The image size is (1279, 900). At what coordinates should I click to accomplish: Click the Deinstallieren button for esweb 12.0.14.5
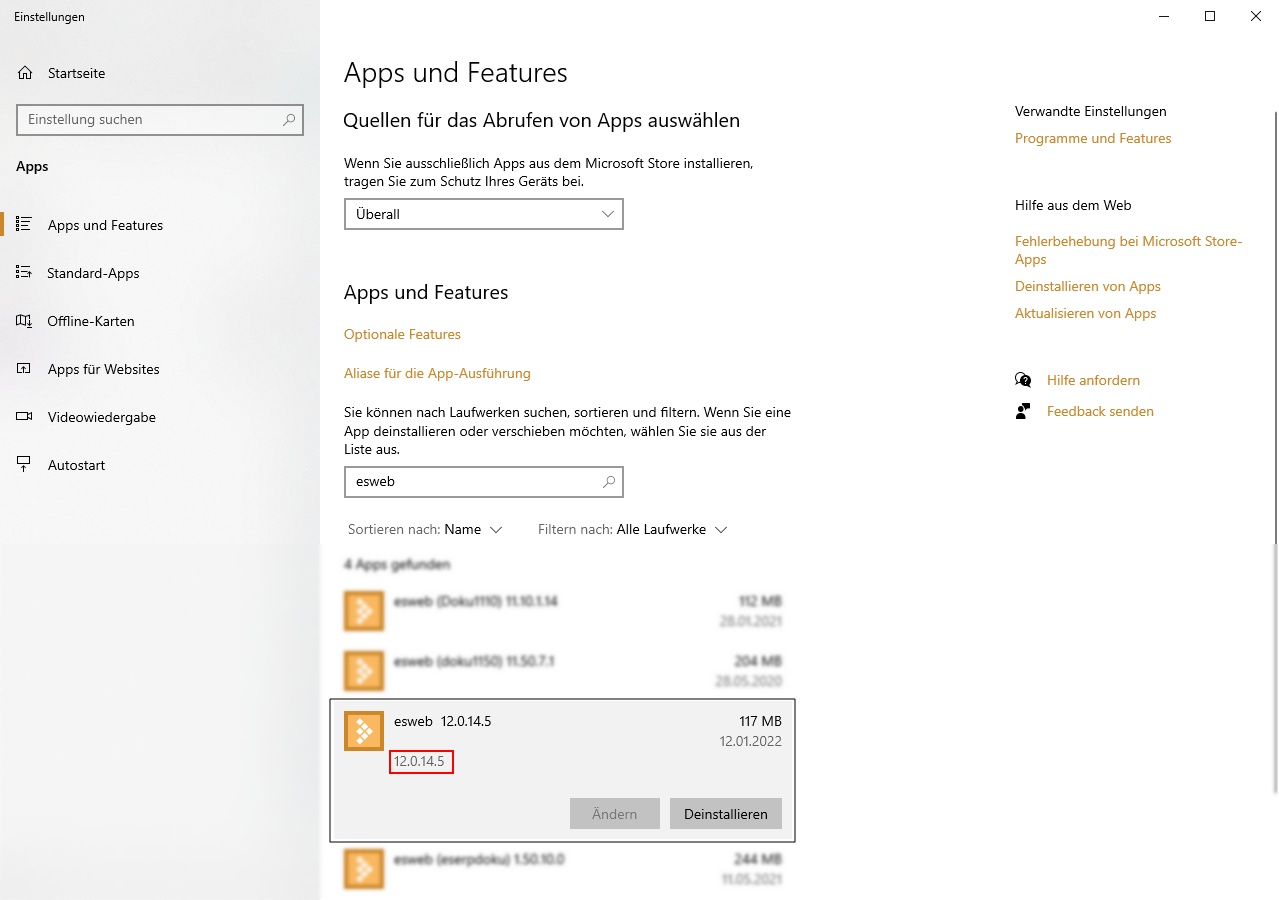coord(726,814)
